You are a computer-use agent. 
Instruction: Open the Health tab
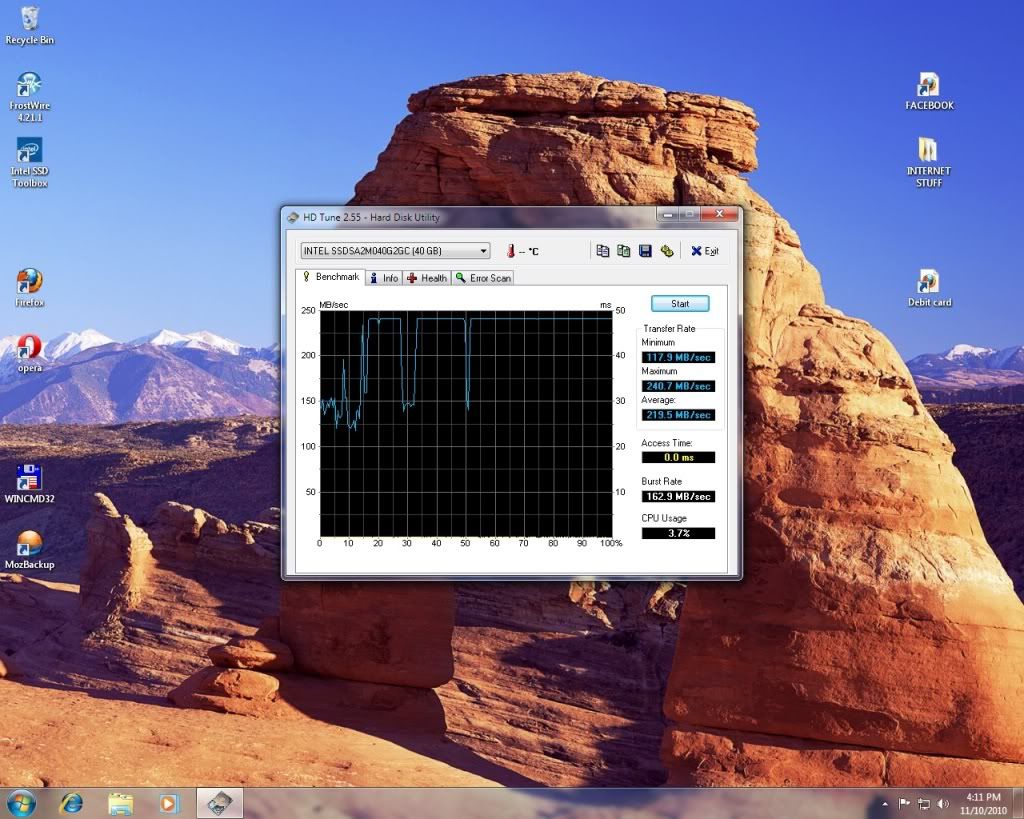coord(427,278)
